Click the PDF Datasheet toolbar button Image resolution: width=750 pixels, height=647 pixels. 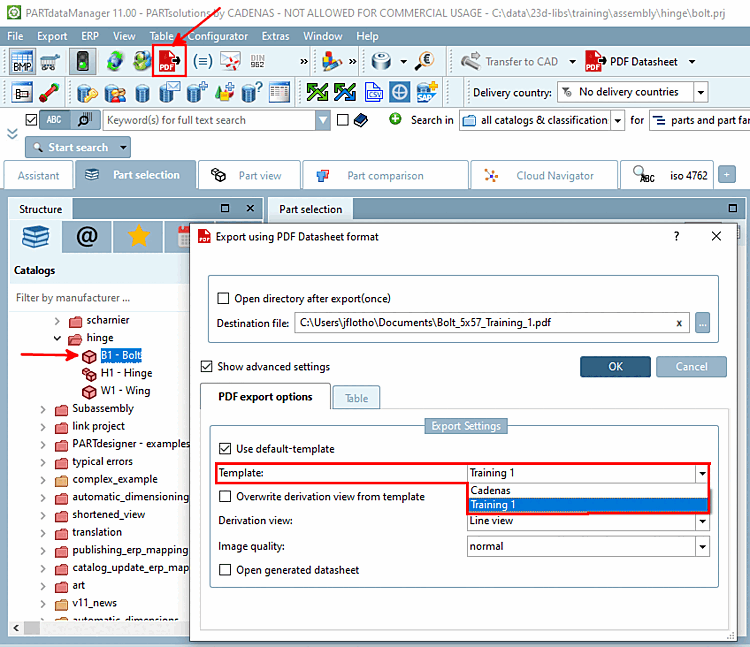(x=632, y=62)
